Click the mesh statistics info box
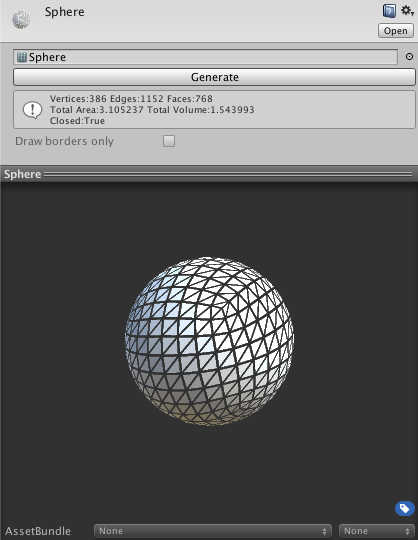 point(214,110)
